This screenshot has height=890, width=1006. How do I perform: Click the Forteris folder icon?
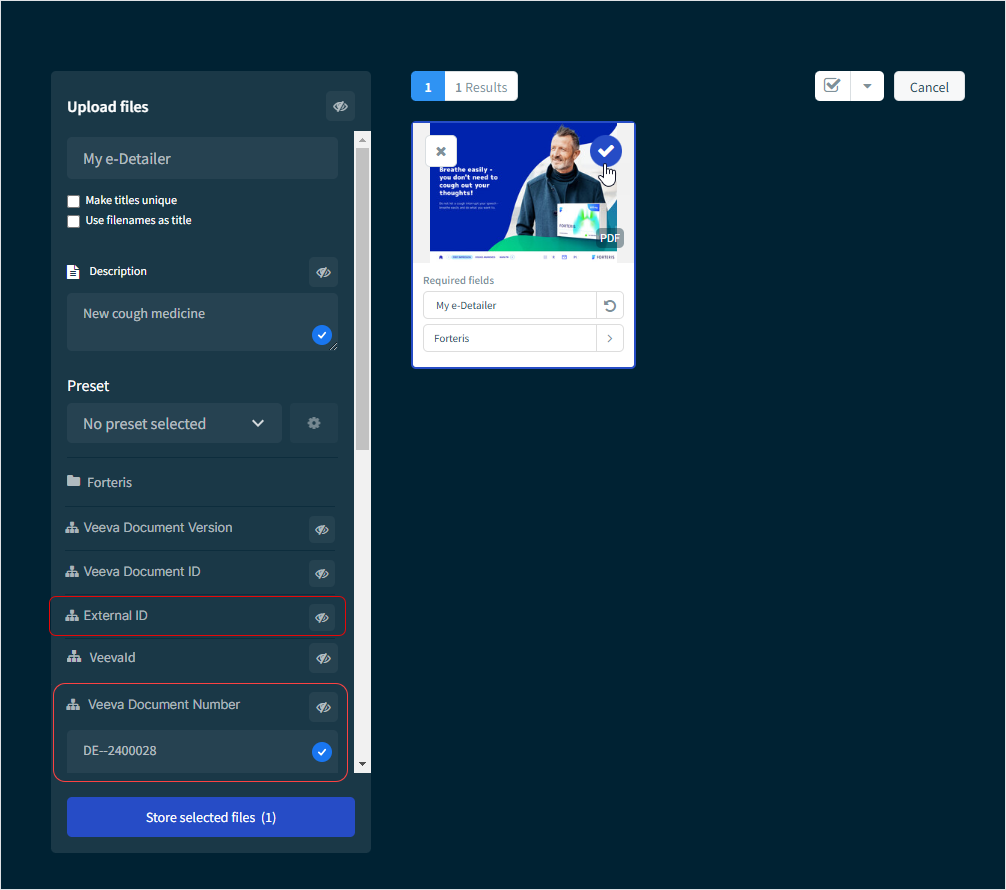(x=74, y=481)
